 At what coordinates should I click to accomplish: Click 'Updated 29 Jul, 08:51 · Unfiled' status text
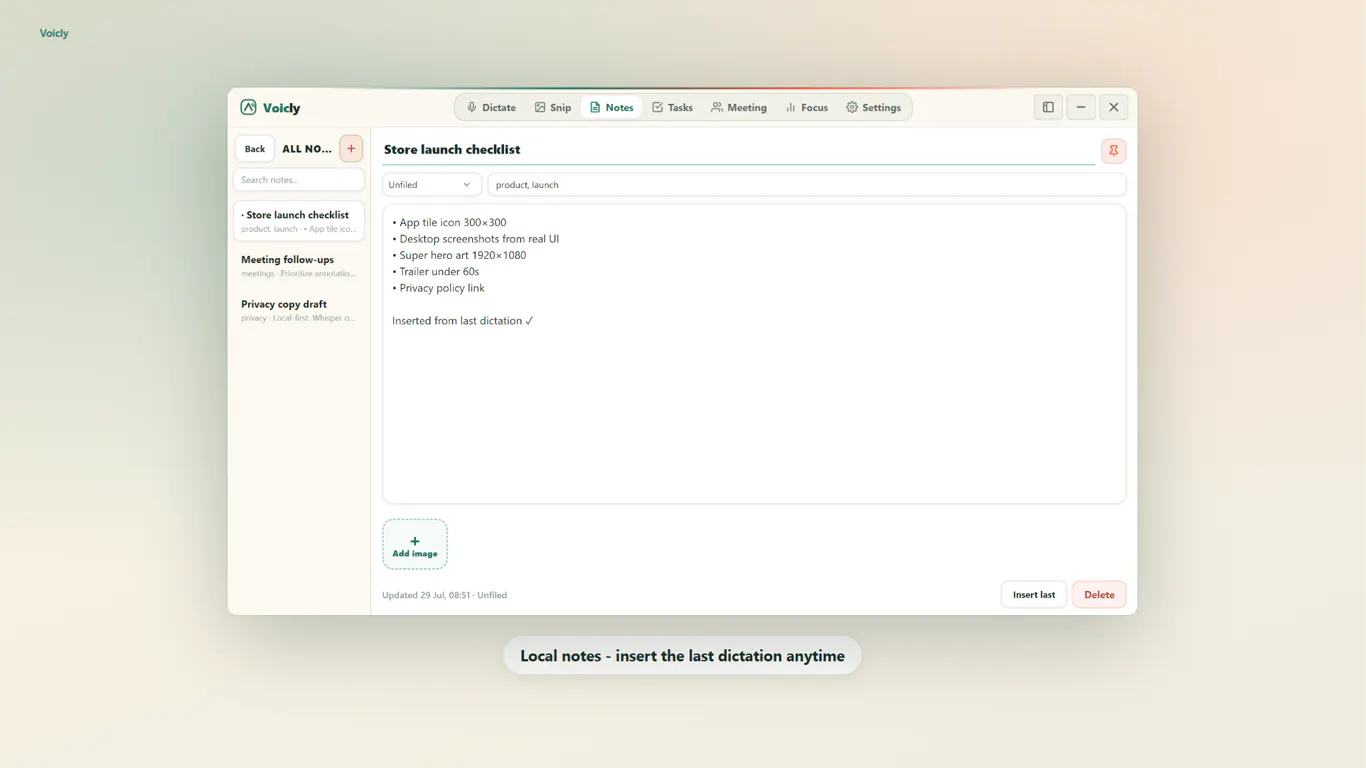click(x=444, y=595)
